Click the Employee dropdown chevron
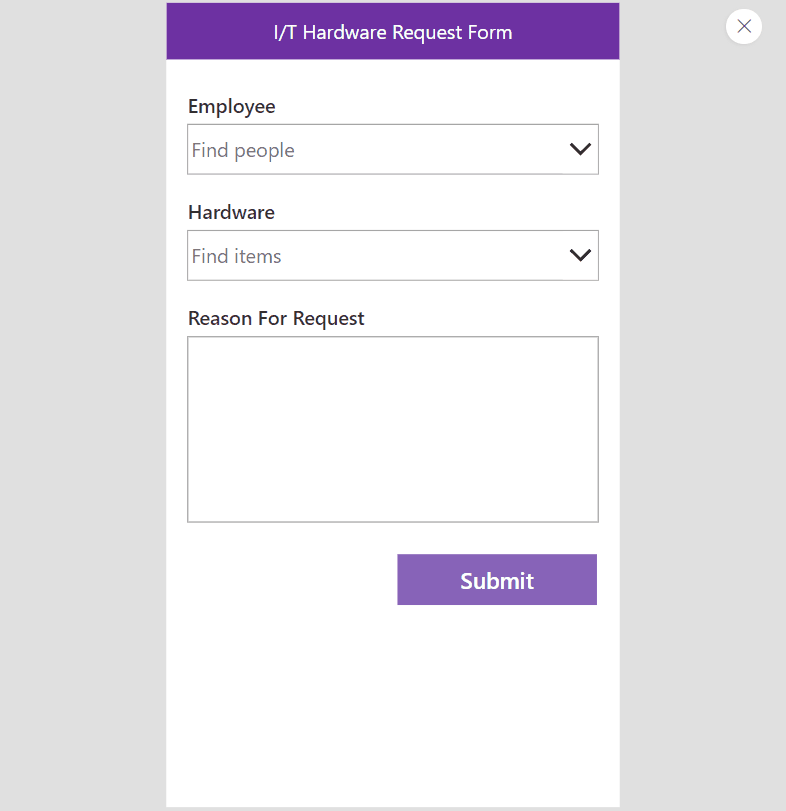 [x=580, y=148]
